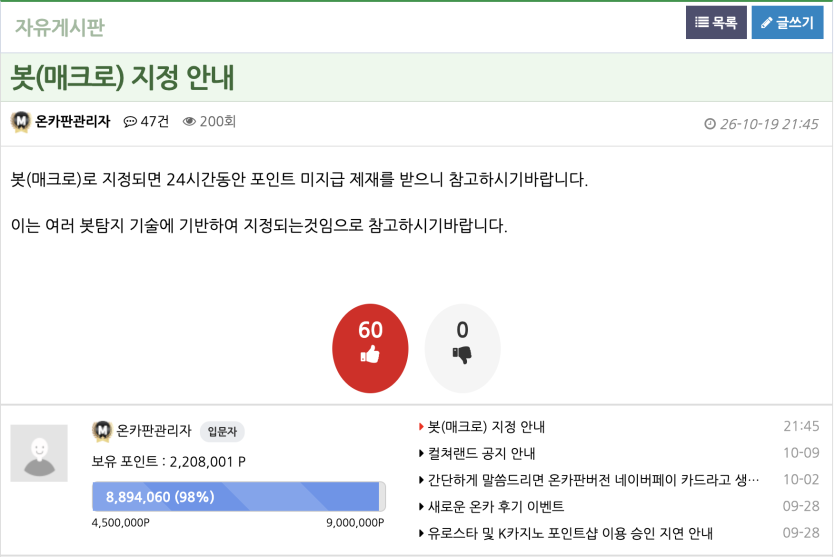835x557 pixels.
Task: Click the gray profile avatar thumbnail
Action: click(39, 453)
